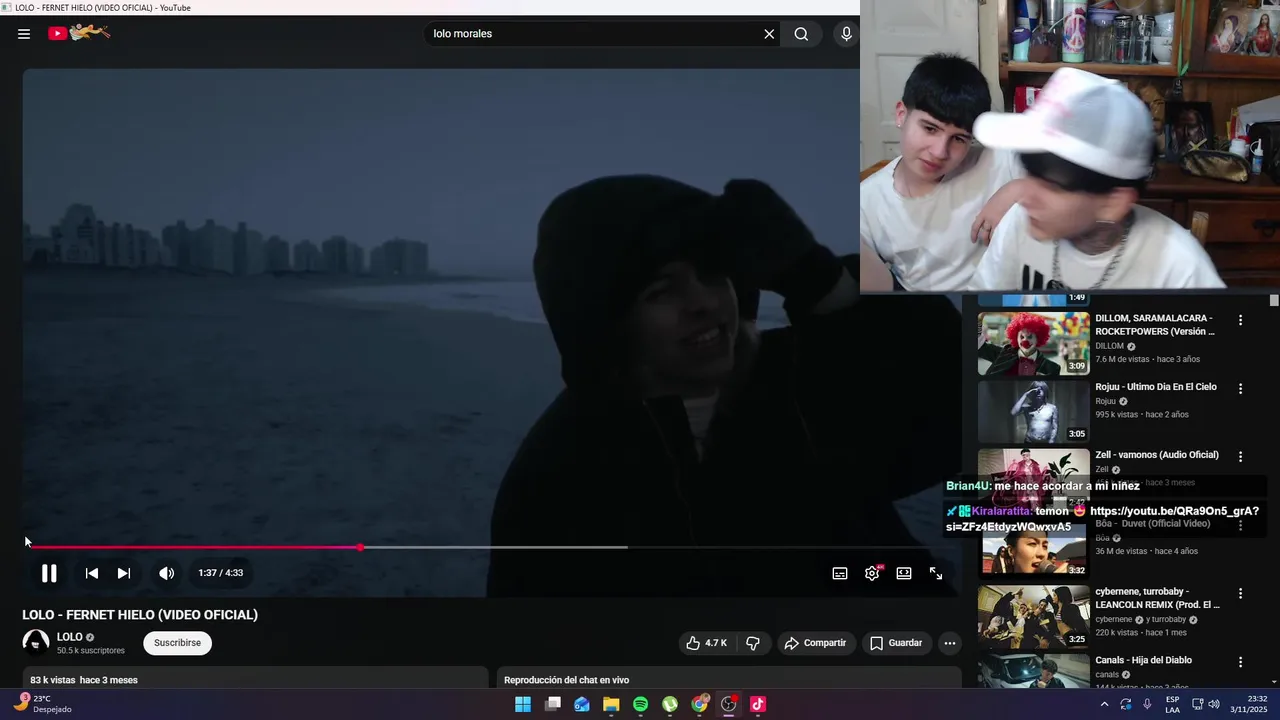The height and width of the screenshot is (720, 1280).
Task: Click the video title LOLO - FERNET HIELO
Action: pos(140,615)
